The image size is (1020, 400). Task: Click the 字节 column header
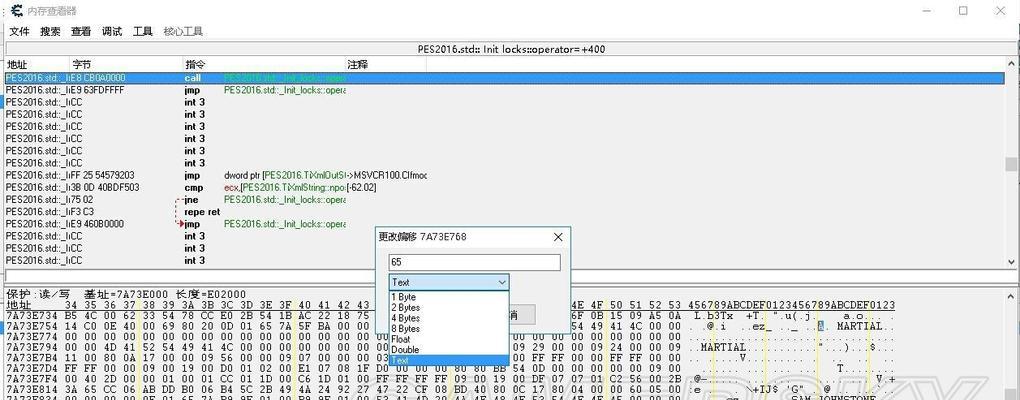click(126, 64)
